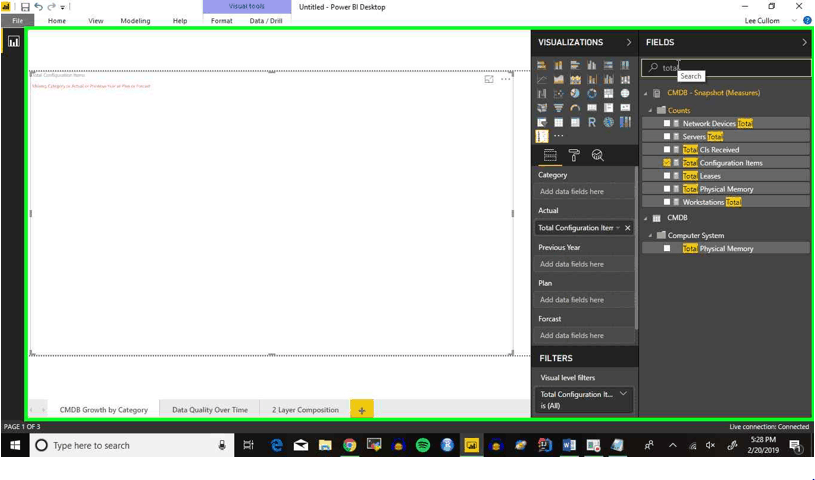Viewport: 815px width, 480px height.
Task: Select the gauge visual
Action: point(575,108)
